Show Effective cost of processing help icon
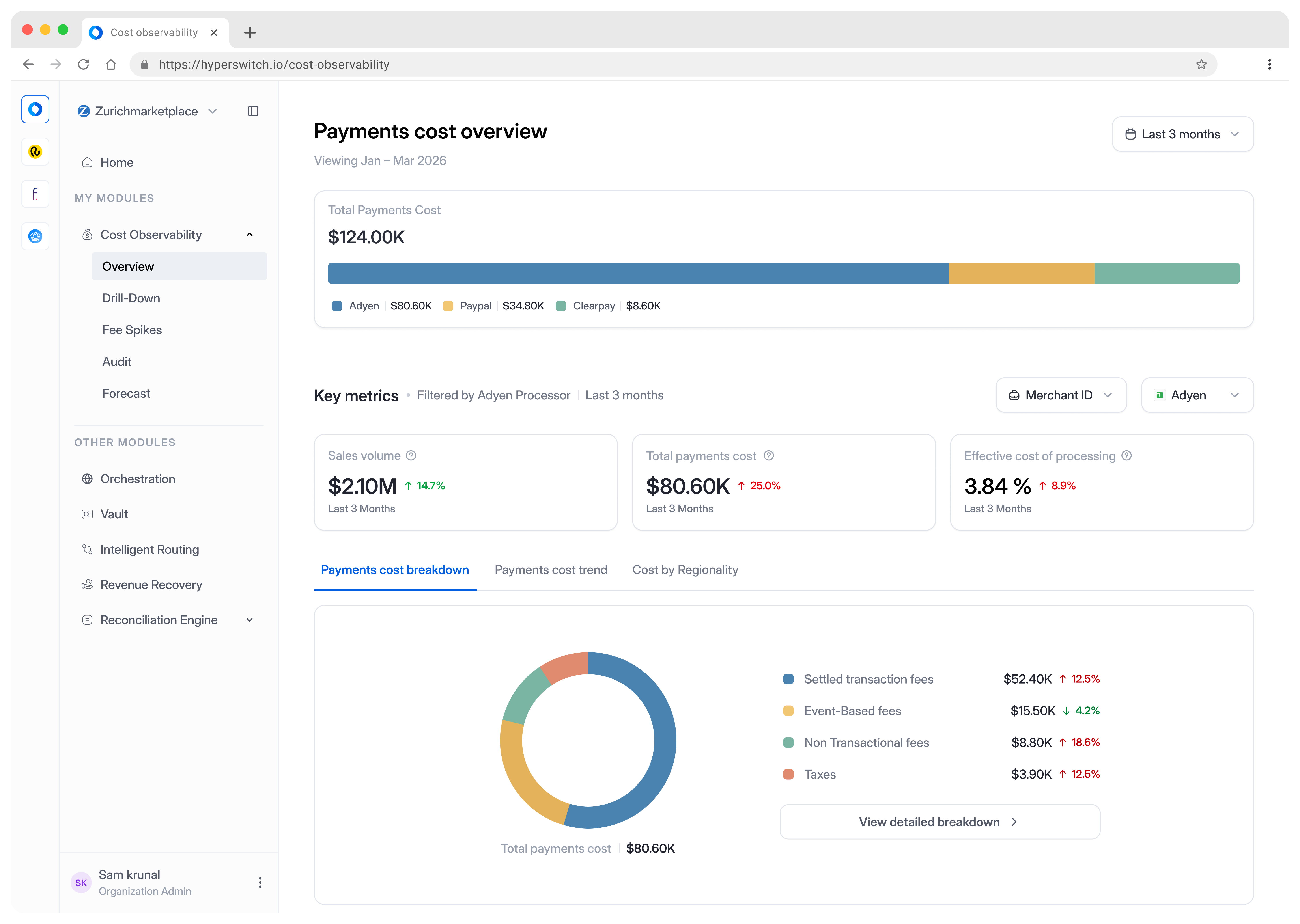The image size is (1300, 924). (x=1126, y=456)
